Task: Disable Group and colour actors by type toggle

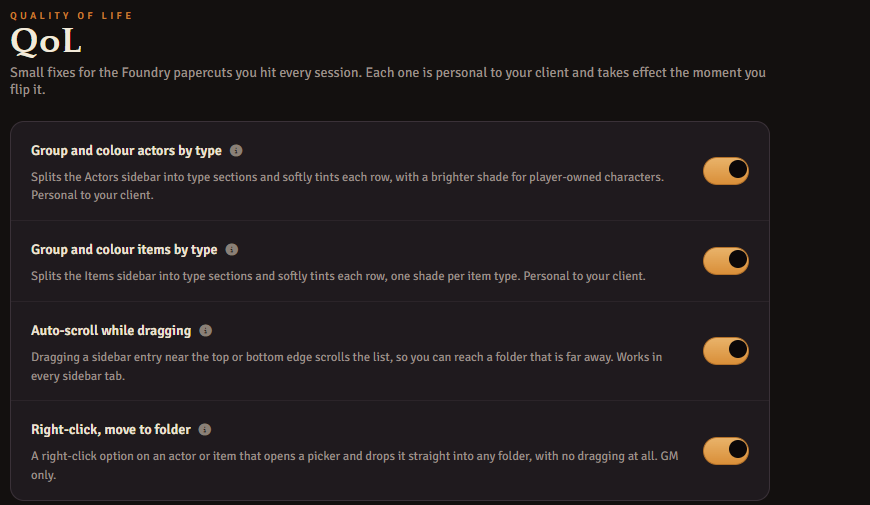Action: [726, 170]
